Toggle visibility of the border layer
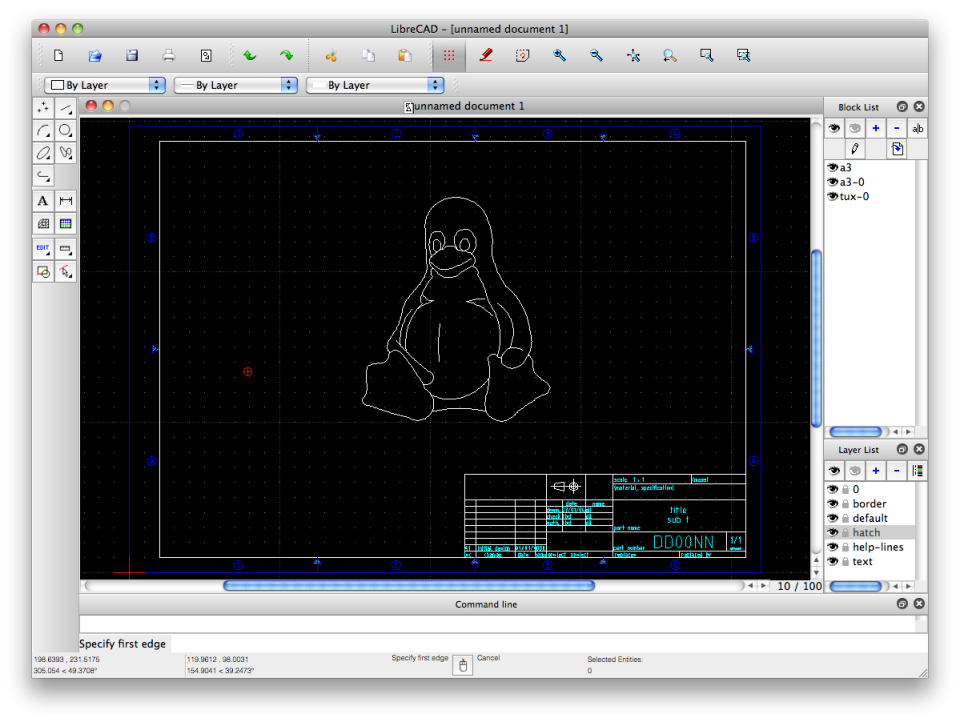This screenshot has width=960, height=722. tap(834, 503)
